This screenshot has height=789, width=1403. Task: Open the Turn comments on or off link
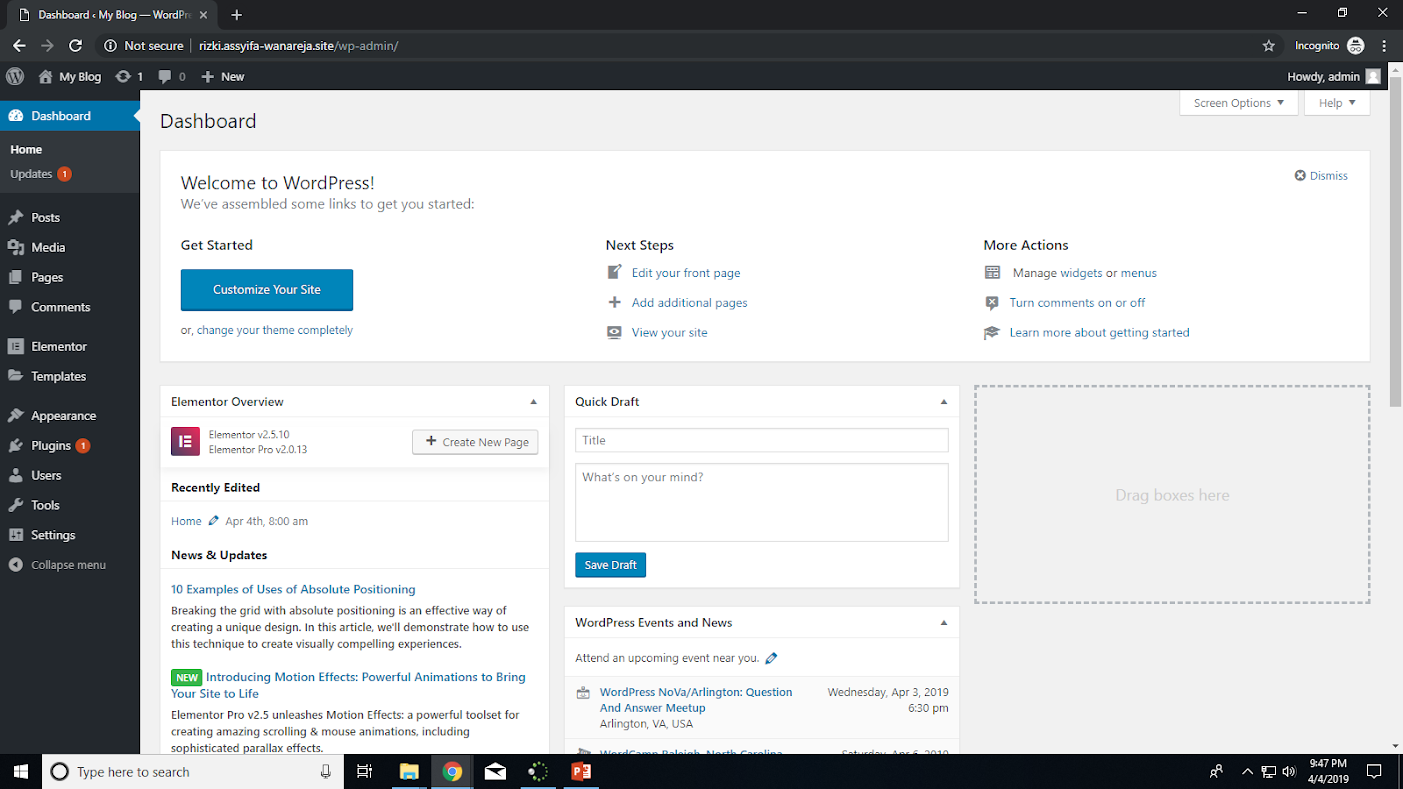click(1078, 303)
